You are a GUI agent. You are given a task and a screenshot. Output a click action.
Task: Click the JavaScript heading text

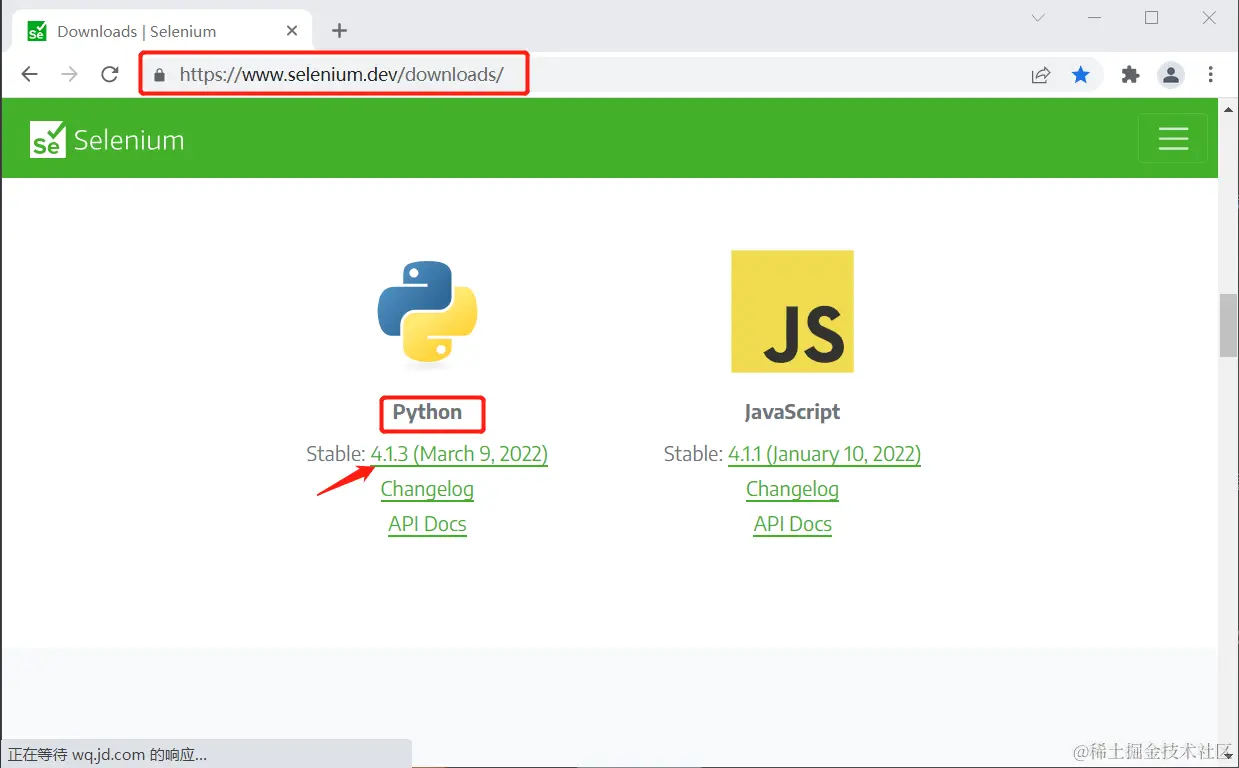(792, 412)
